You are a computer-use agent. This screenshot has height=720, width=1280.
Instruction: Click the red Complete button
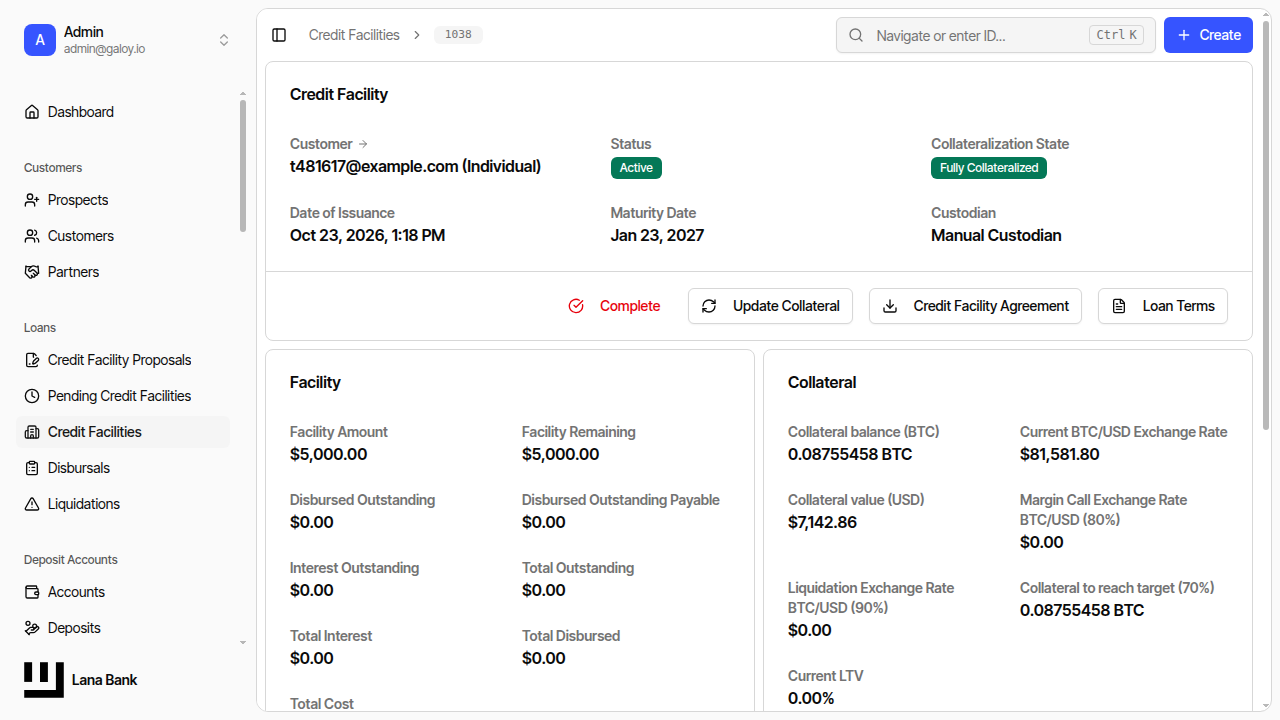pos(614,306)
